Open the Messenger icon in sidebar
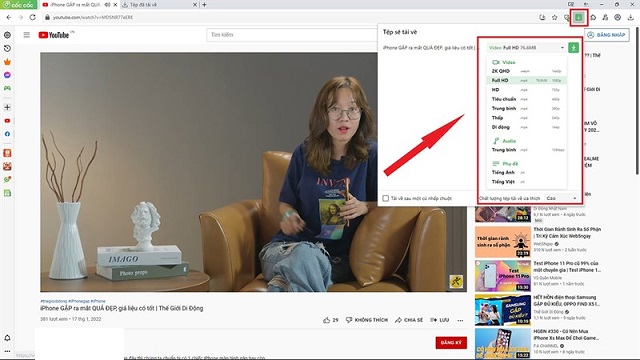 point(7,75)
